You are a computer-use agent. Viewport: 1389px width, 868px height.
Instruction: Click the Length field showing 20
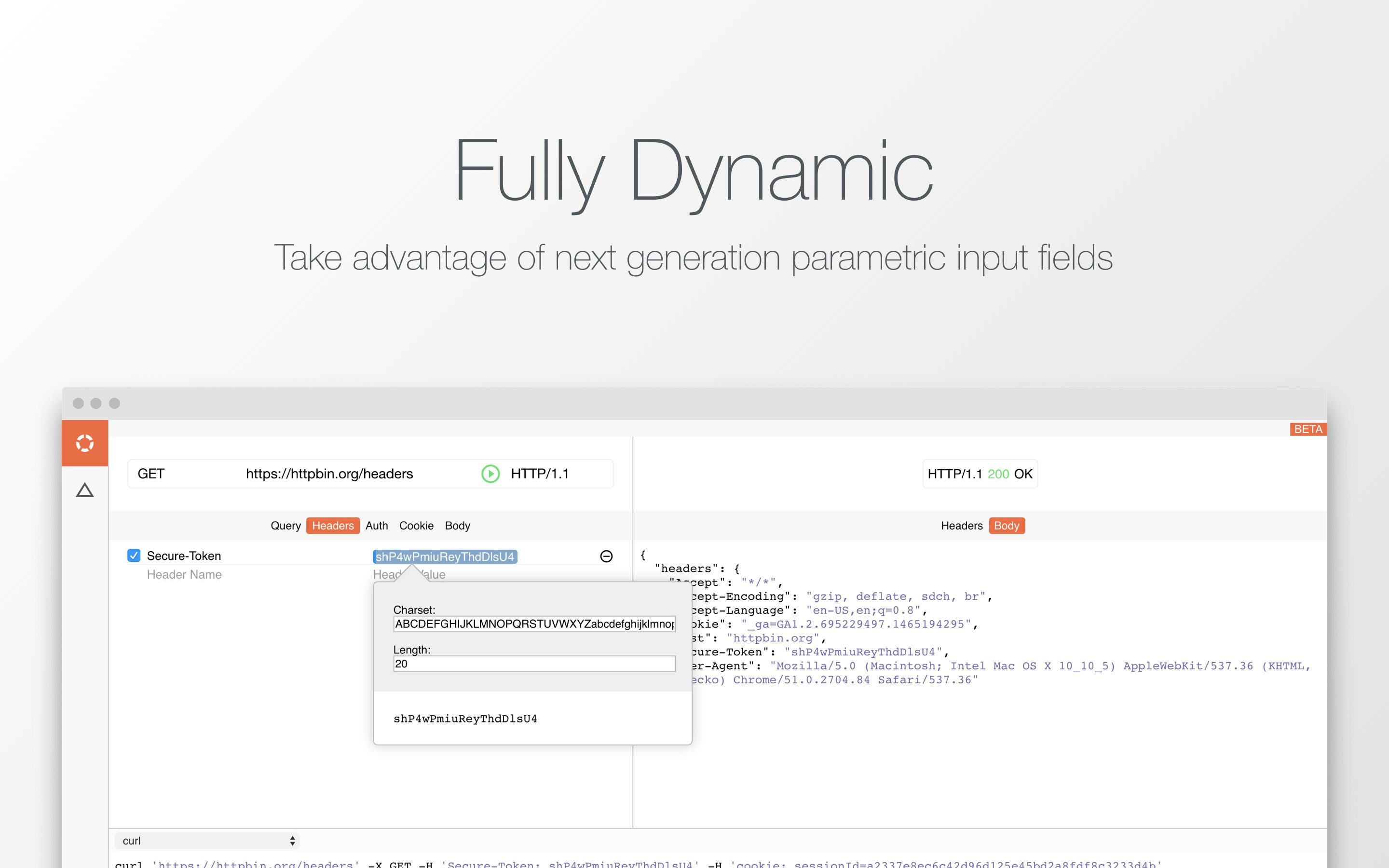[x=534, y=664]
